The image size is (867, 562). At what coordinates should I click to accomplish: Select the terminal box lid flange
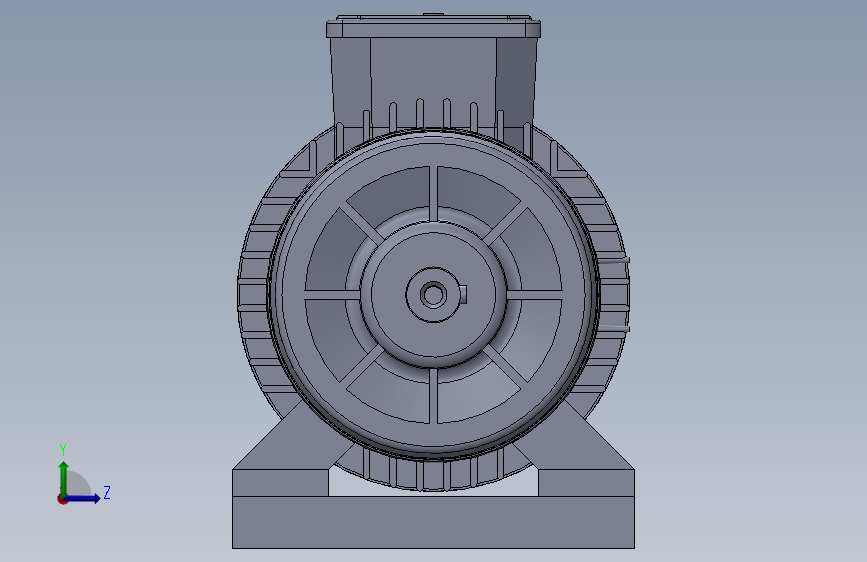(x=433, y=29)
